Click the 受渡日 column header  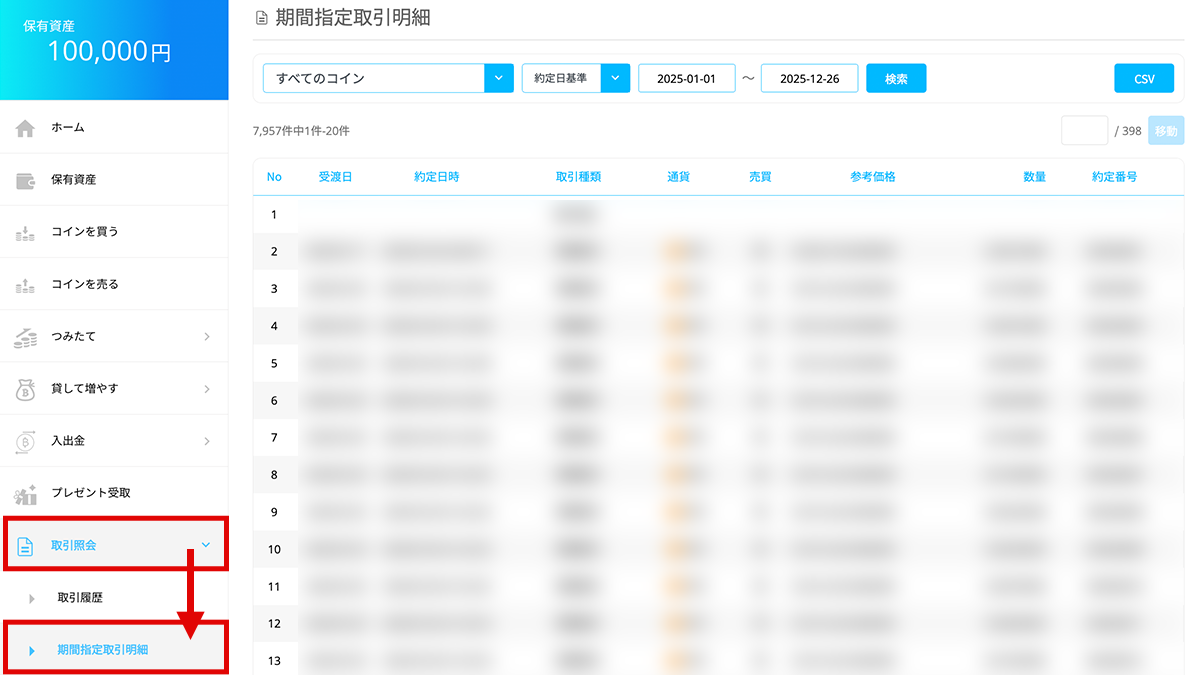click(x=335, y=177)
